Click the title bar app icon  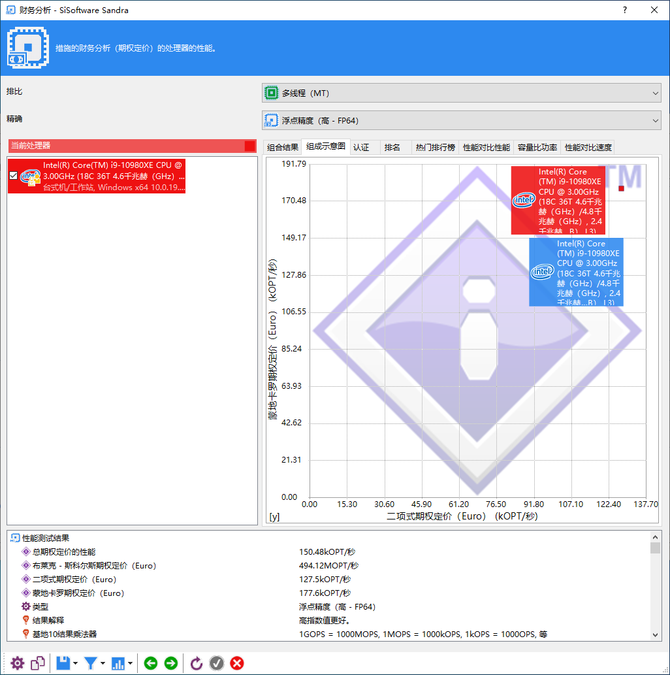click(x=11, y=10)
